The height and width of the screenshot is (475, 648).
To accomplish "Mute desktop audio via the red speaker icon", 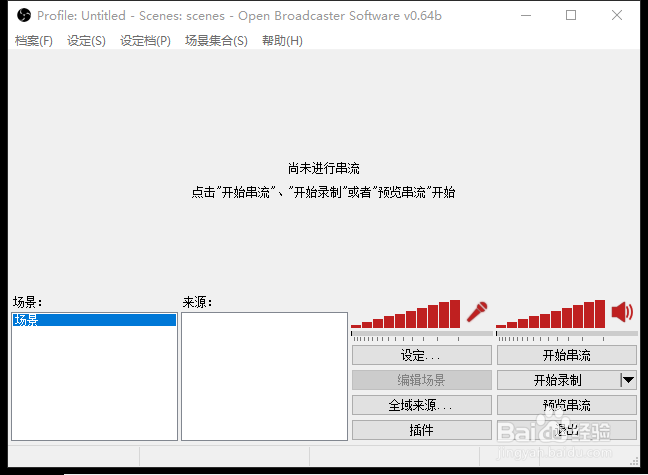I will coord(622,312).
